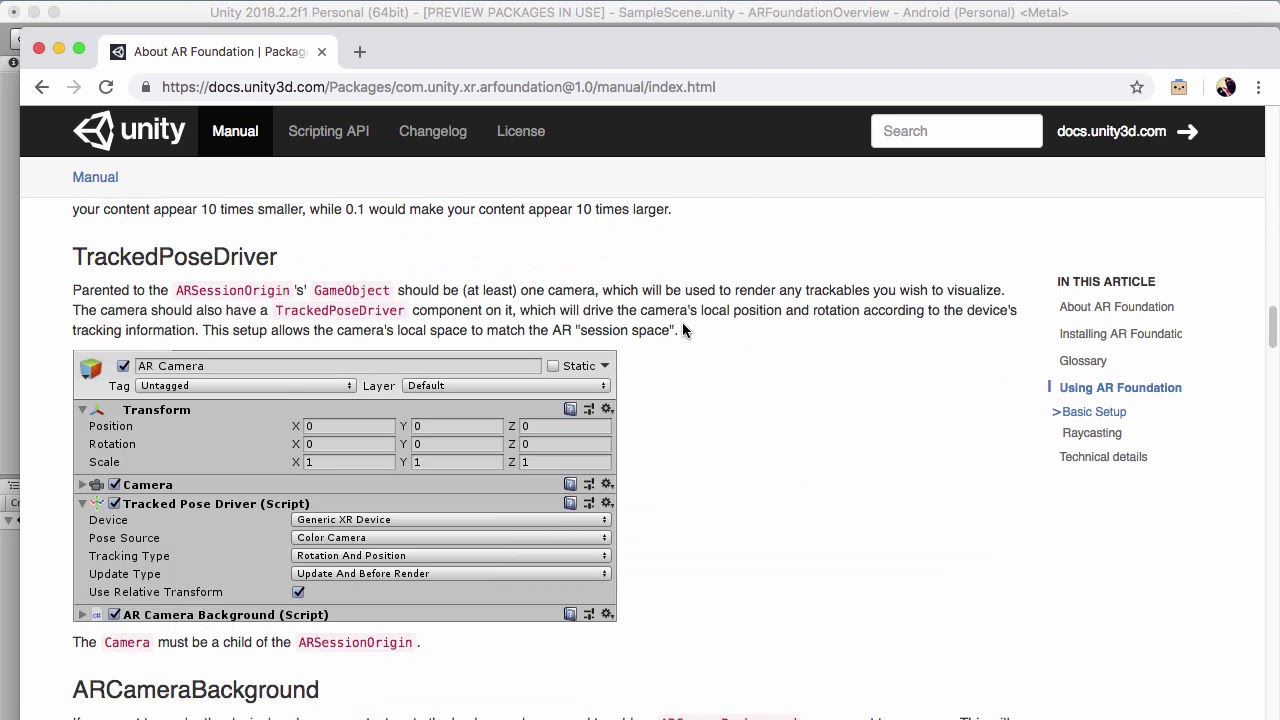Viewport: 1280px width, 720px height.
Task: Click the docs.unity3d.com link
Action: (1111, 131)
